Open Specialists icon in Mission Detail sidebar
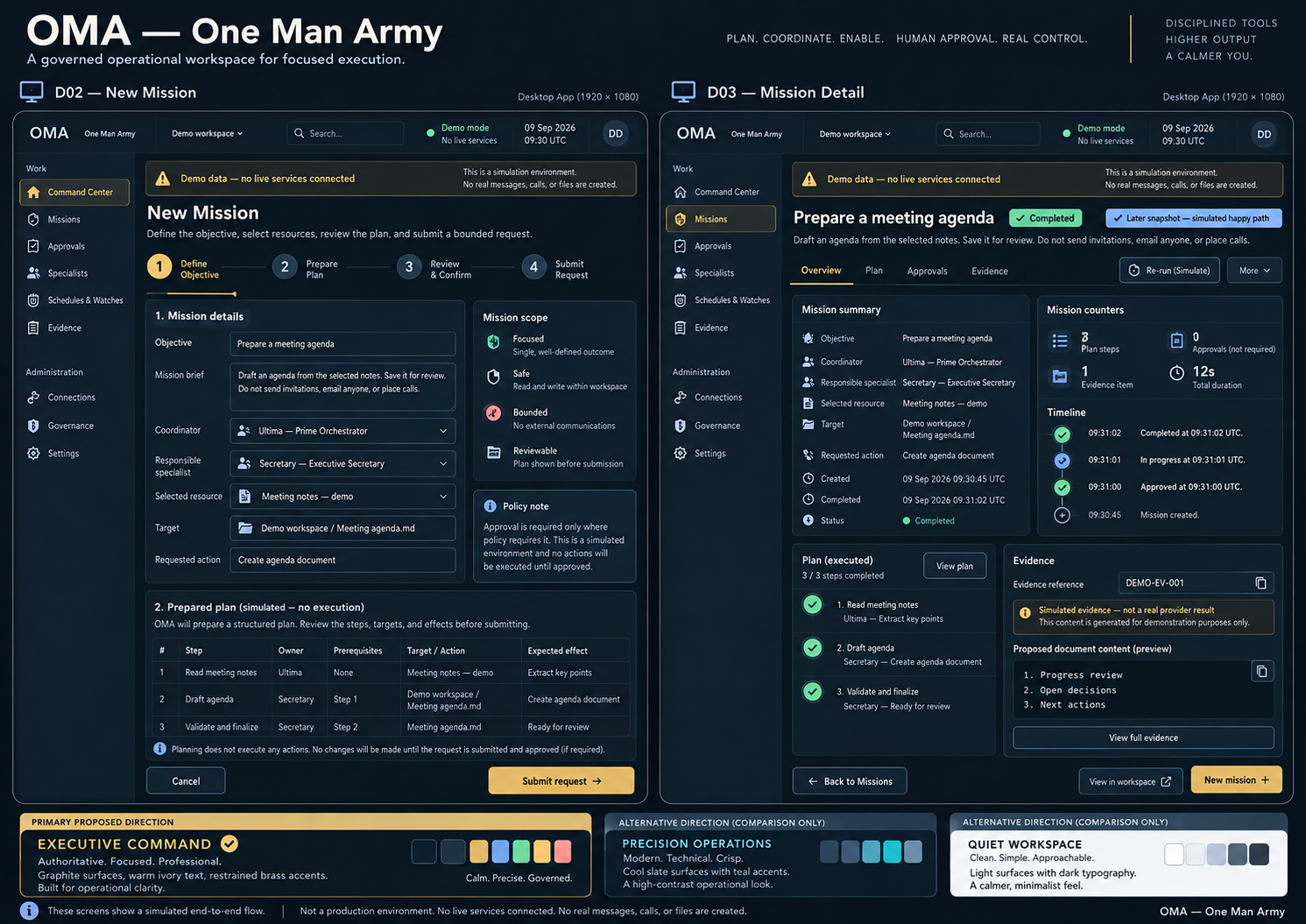This screenshot has width=1306, height=924. 681,273
